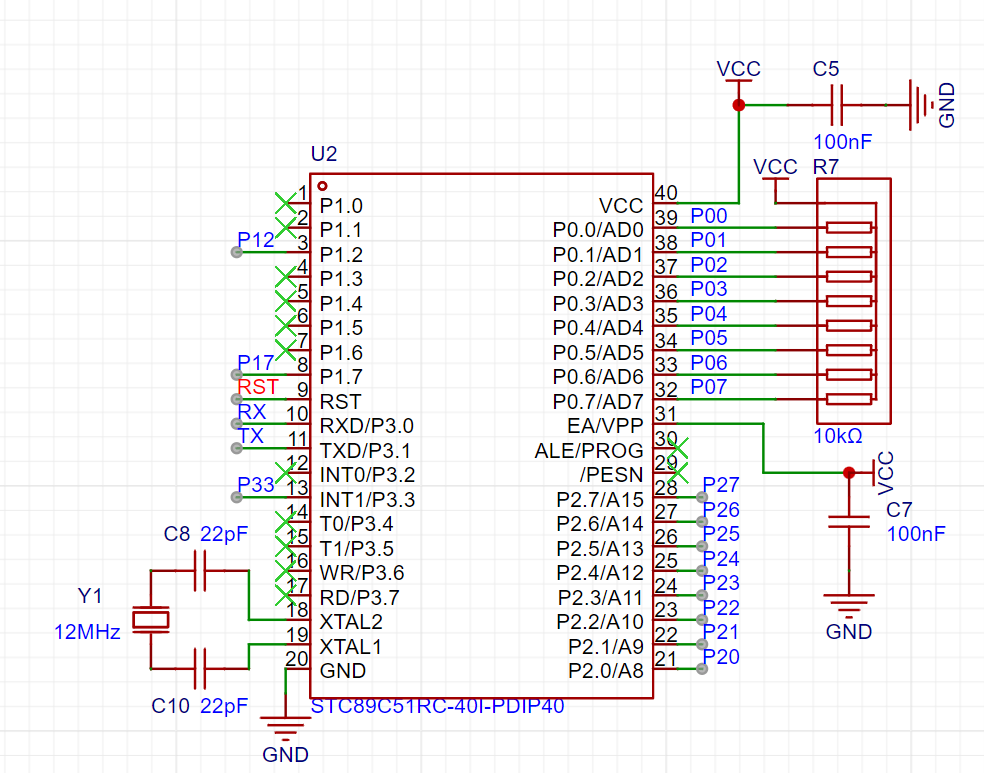The height and width of the screenshot is (773, 984).
Task: Click the TX net label
Action: (251, 436)
